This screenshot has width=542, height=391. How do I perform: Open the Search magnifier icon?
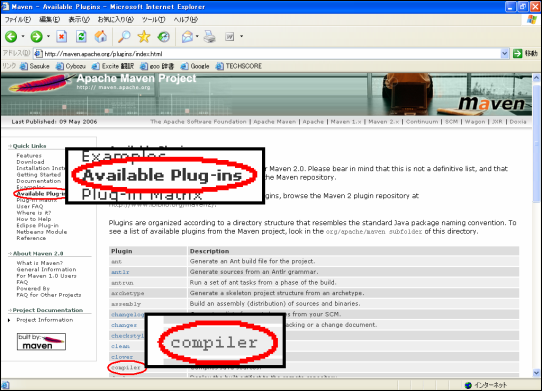pyautogui.click(x=124, y=36)
